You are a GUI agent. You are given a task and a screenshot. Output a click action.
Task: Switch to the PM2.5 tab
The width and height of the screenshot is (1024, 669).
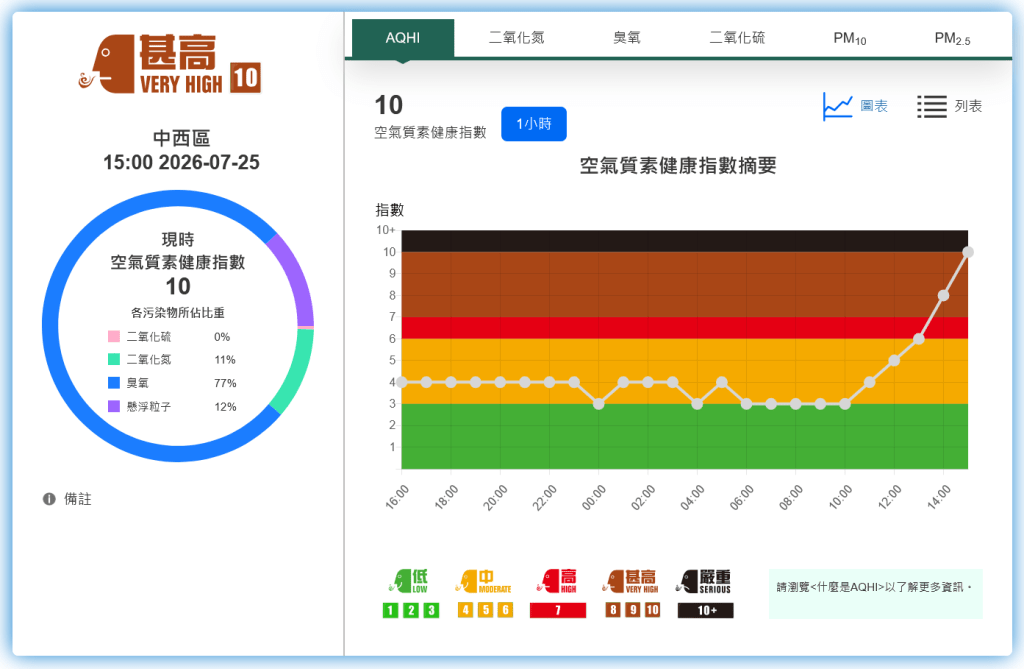(x=952, y=38)
